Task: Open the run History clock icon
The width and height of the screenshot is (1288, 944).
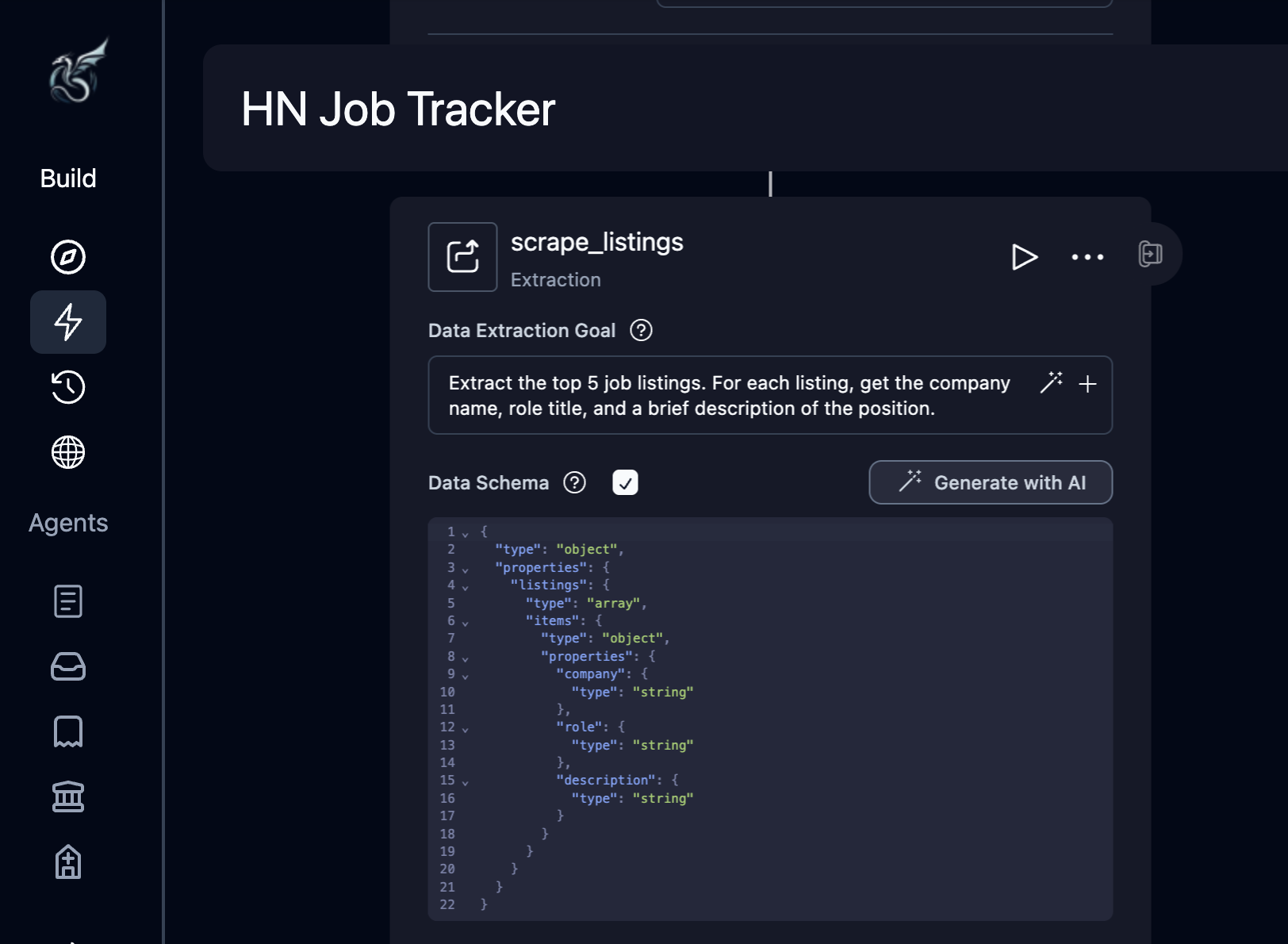Action: pos(68,387)
